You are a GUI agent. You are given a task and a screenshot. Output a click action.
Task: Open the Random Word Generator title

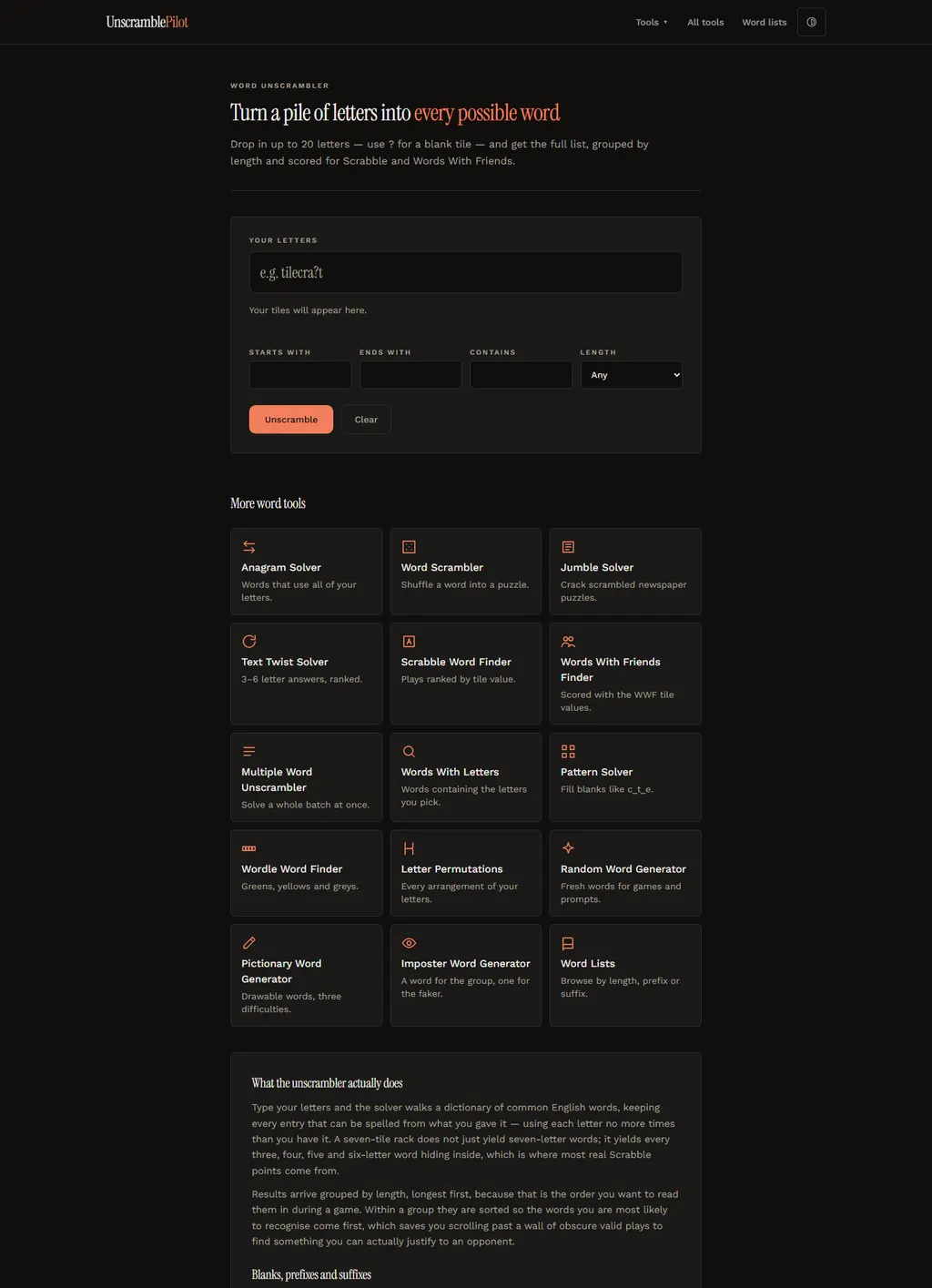(x=623, y=869)
